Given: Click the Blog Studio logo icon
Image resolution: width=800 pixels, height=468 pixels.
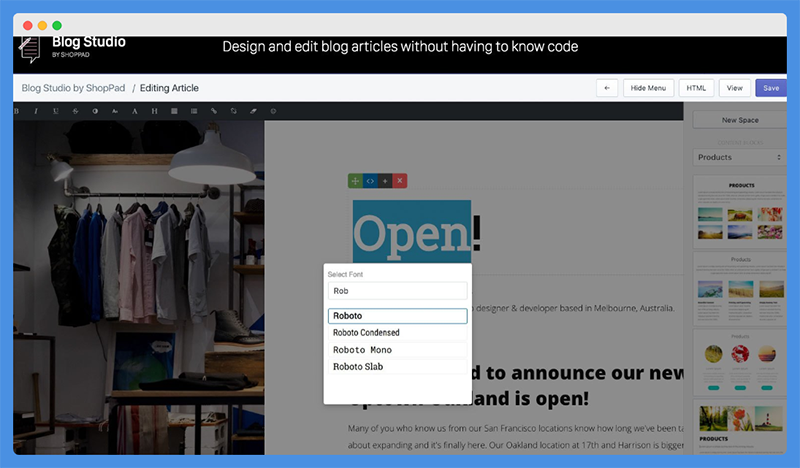Looking at the screenshot, I should pyautogui.click(x=30, y=50).
